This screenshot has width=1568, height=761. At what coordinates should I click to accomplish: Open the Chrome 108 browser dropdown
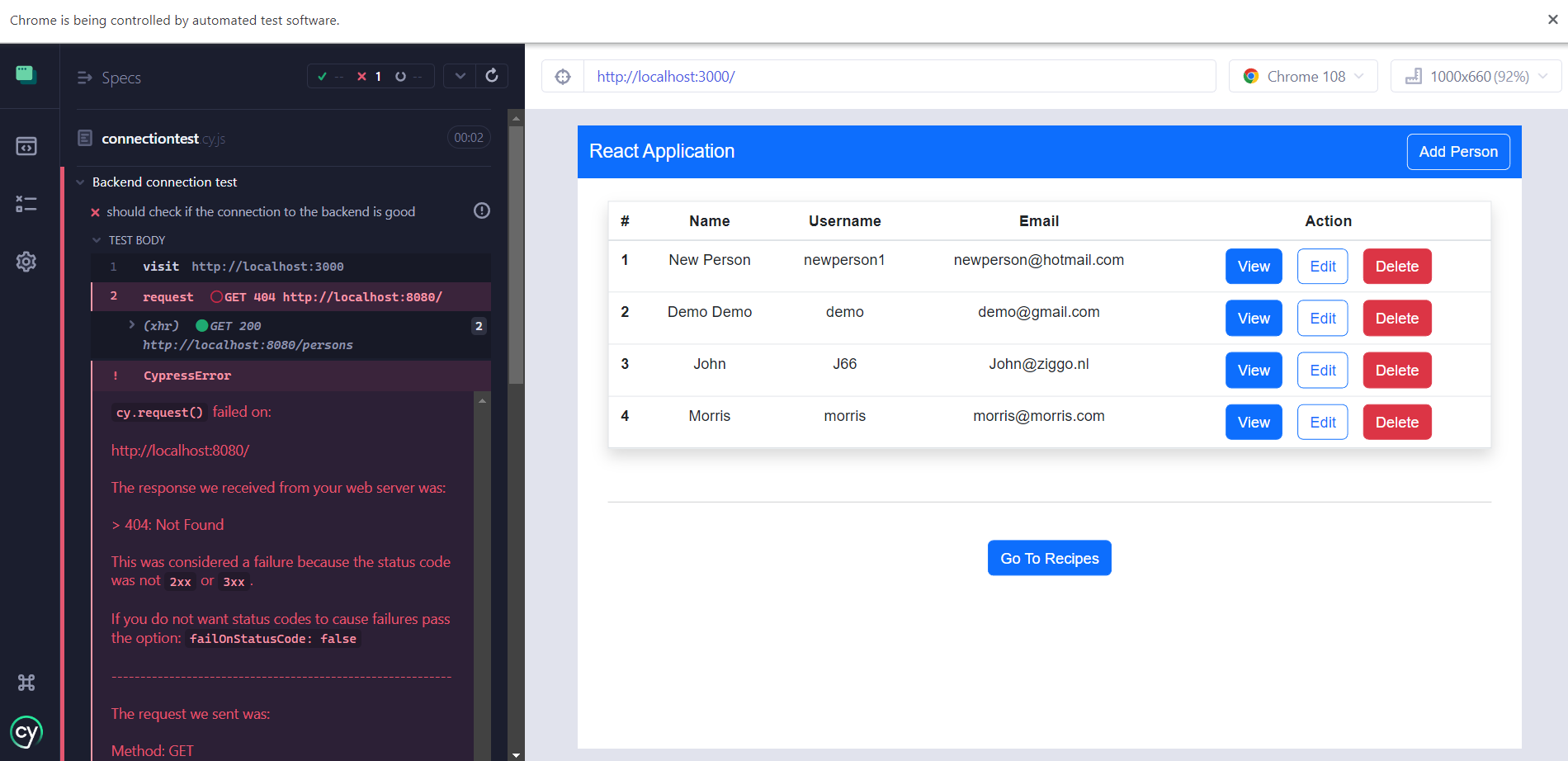1302,76
